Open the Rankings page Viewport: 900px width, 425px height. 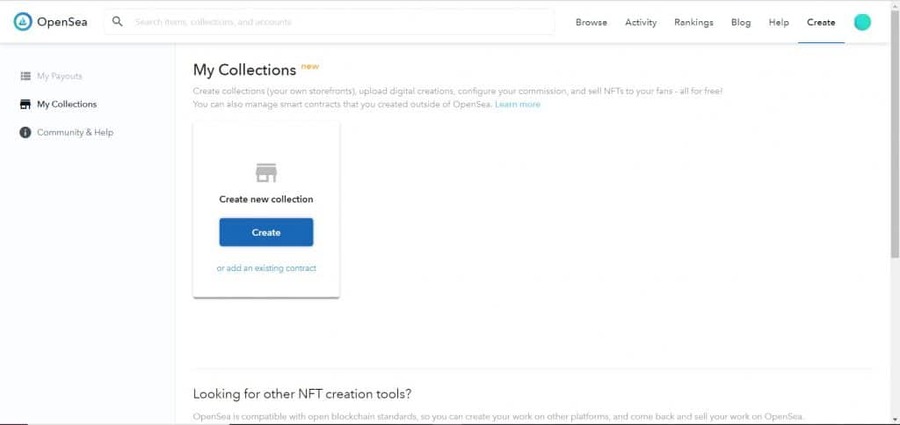coord(694,22)
